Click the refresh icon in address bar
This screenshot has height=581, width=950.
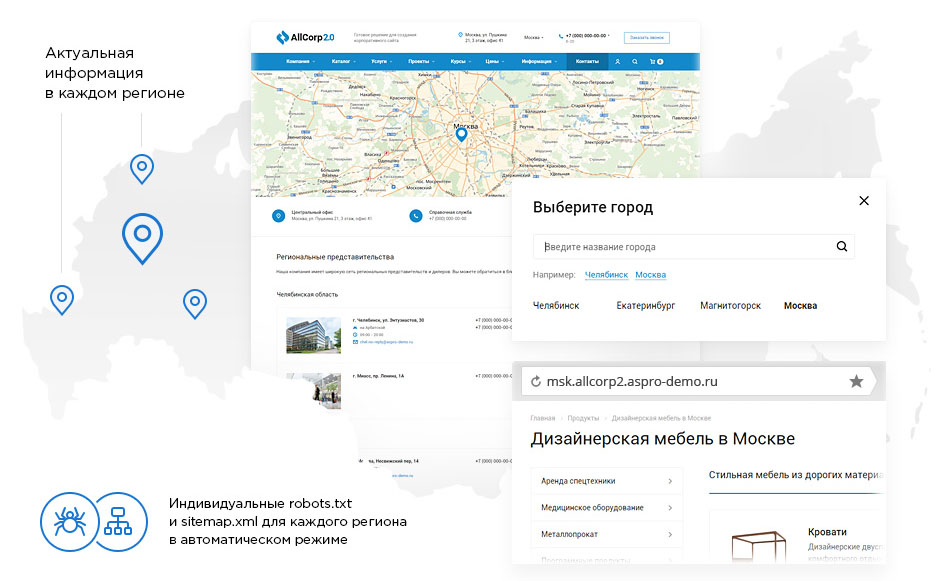(x=536, y=382)
